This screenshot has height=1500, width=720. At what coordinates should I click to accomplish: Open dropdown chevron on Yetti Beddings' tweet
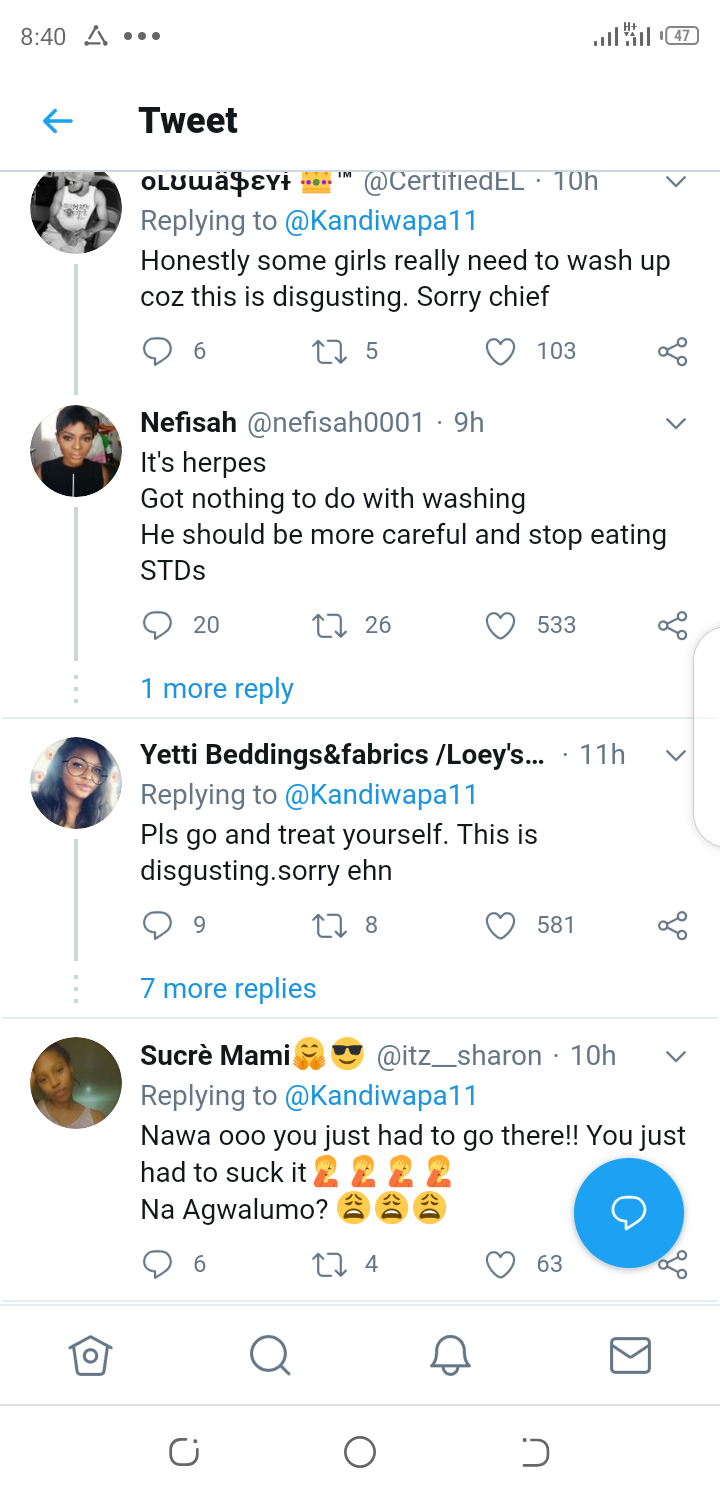676,755
